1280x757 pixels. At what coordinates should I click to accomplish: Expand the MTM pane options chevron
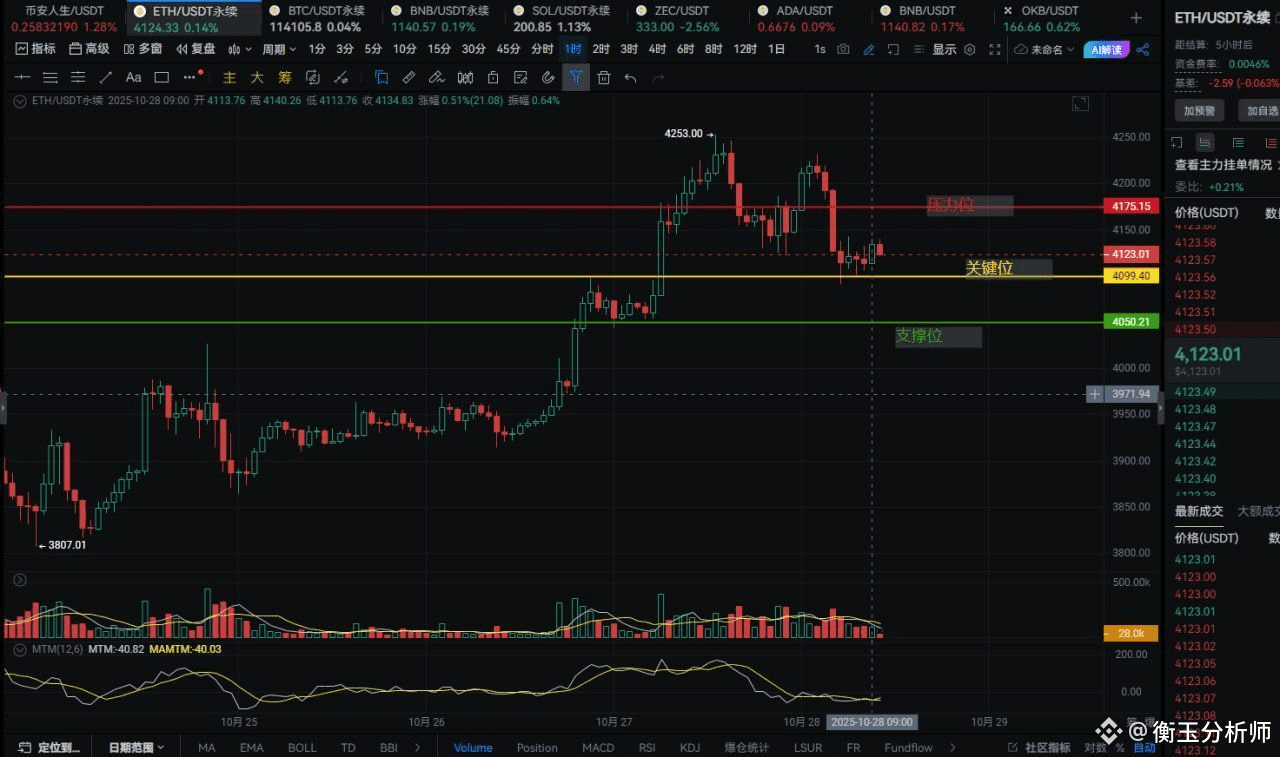[18, 649]
